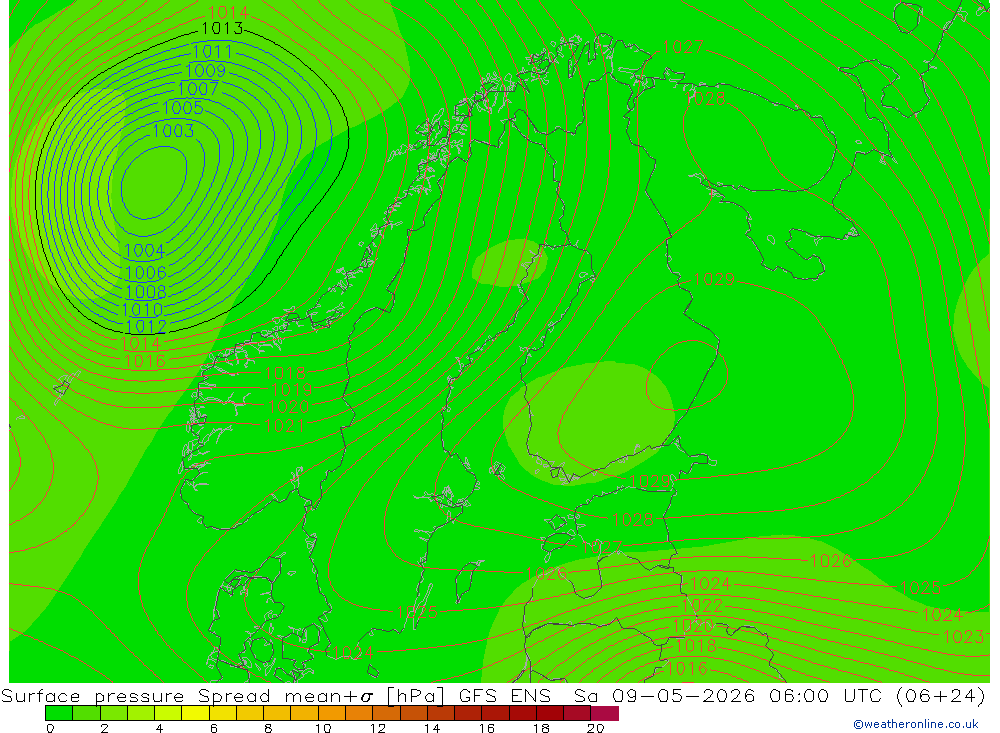Click the "GFS ENS" model label
This screenshot has width=1000, height=733.
coord(504,695)
